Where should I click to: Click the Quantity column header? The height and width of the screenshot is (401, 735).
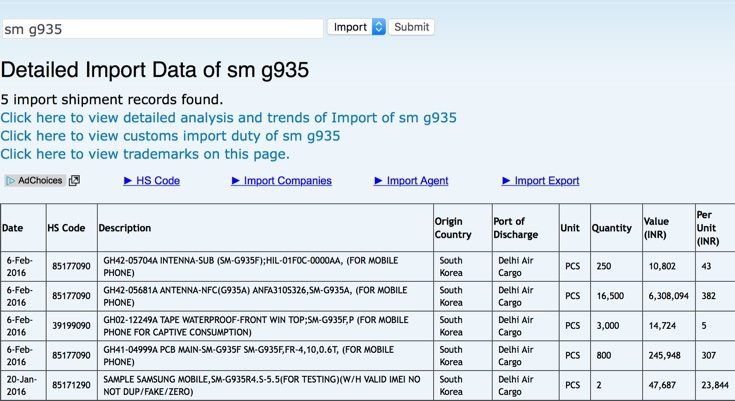point(616,227)
